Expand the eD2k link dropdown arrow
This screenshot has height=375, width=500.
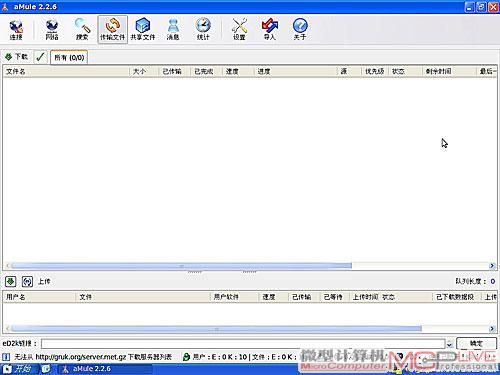coord(449,344)
